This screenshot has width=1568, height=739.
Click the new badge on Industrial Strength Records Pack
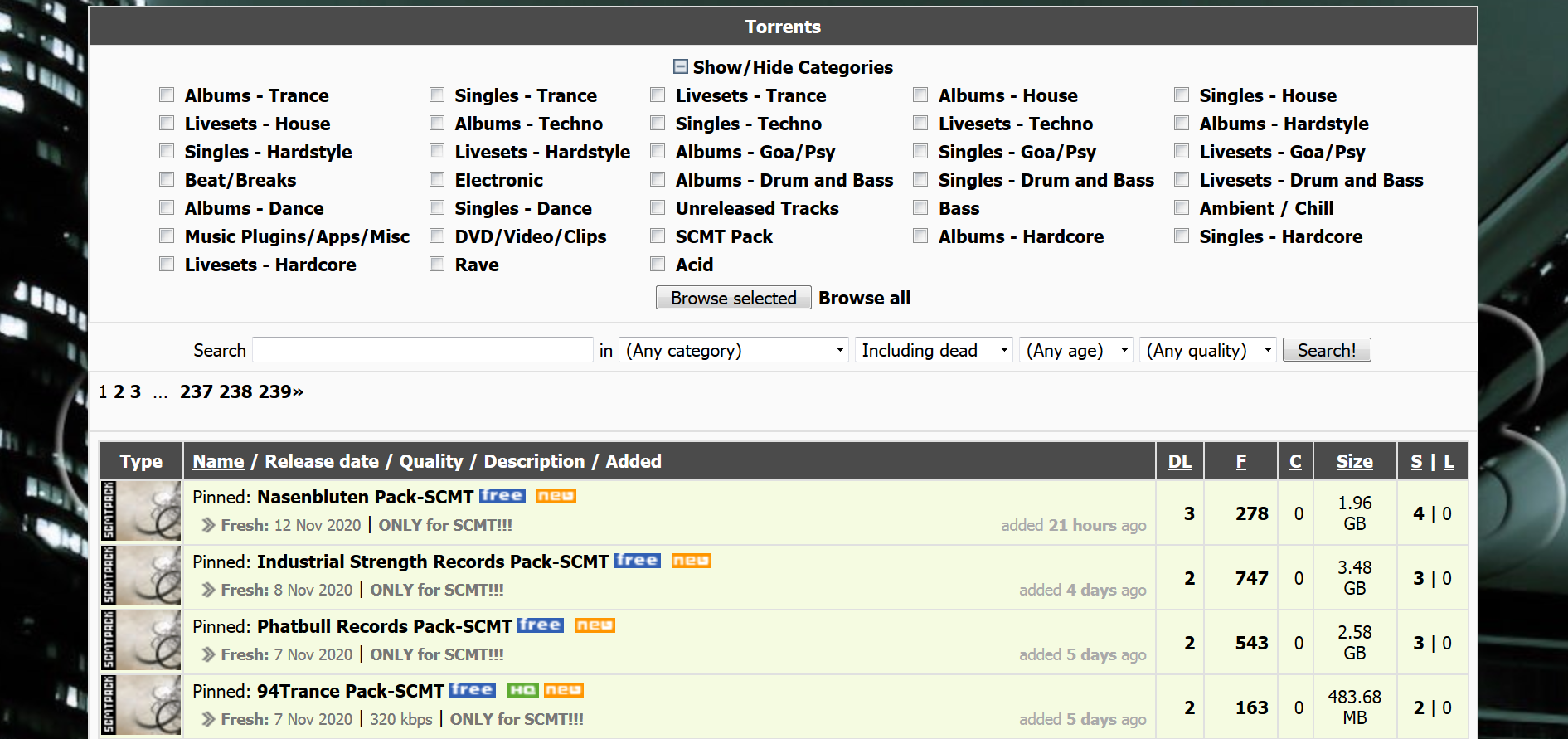pos(691,561)
